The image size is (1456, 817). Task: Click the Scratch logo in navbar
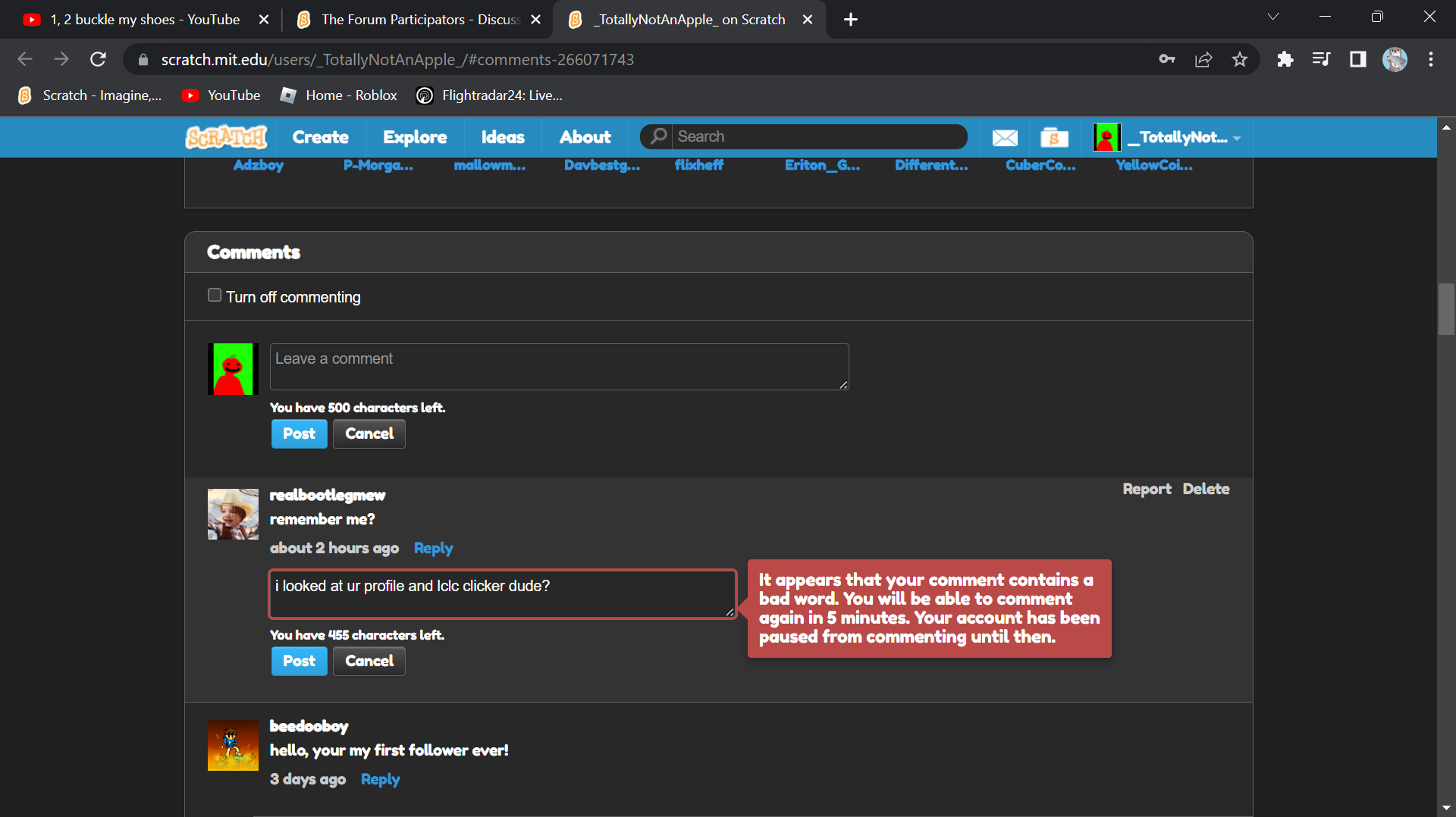point(226,137)
